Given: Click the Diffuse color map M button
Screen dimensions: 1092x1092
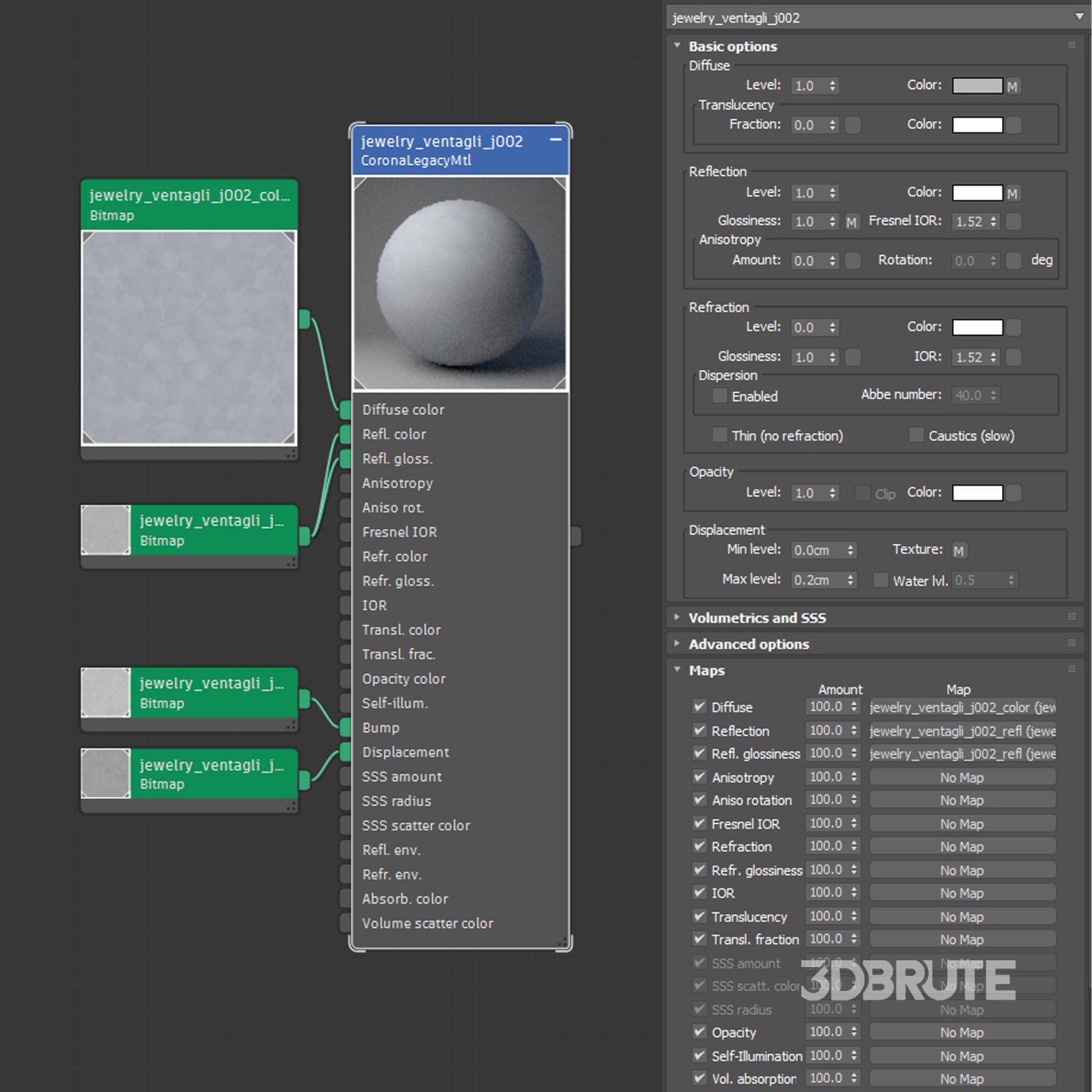Looking at the screenshot, I should (1012, 87).
